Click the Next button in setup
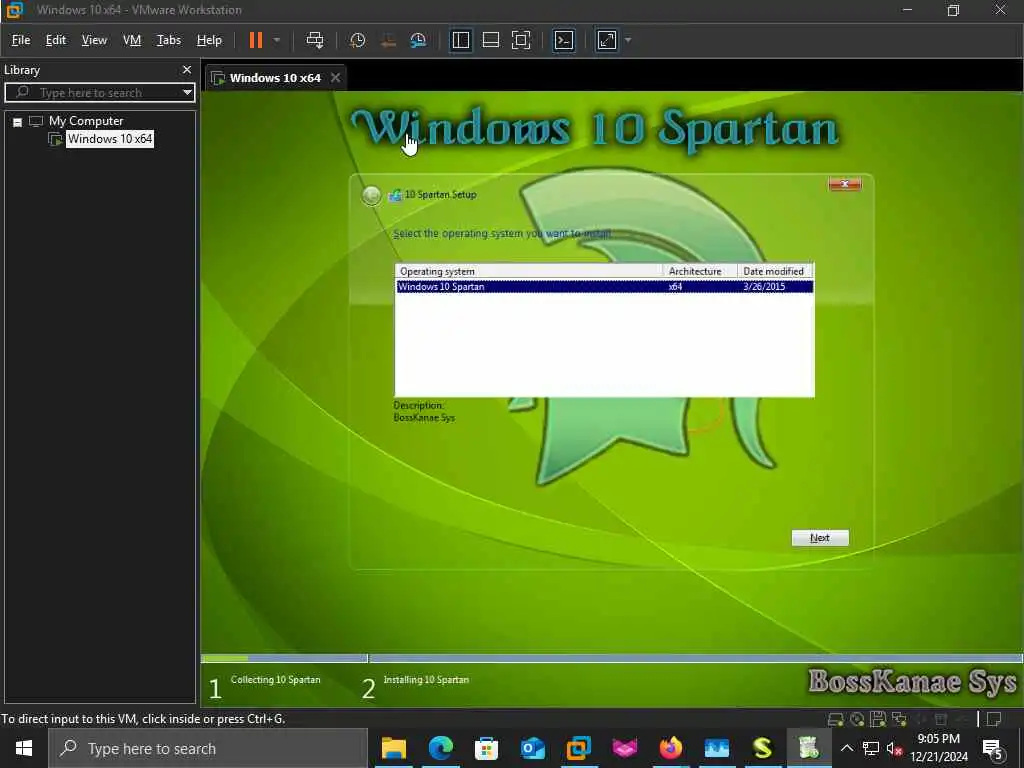This screenshot has height=768, width=1024. (820, 537)
